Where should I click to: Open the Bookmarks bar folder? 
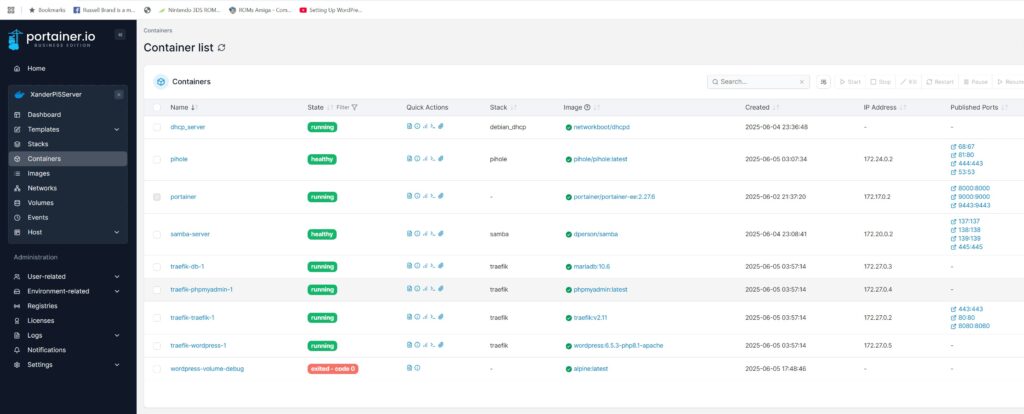pos(46,10)
